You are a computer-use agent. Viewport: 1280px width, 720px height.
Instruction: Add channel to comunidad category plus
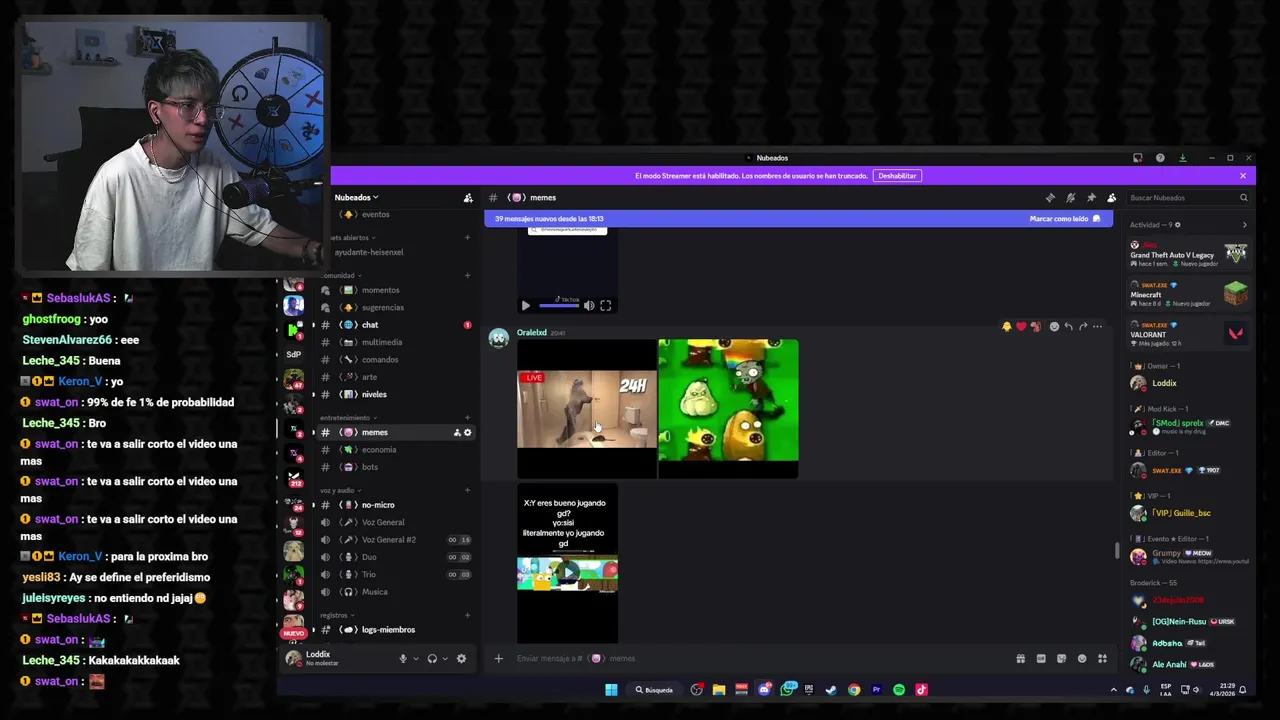[467, 275]
